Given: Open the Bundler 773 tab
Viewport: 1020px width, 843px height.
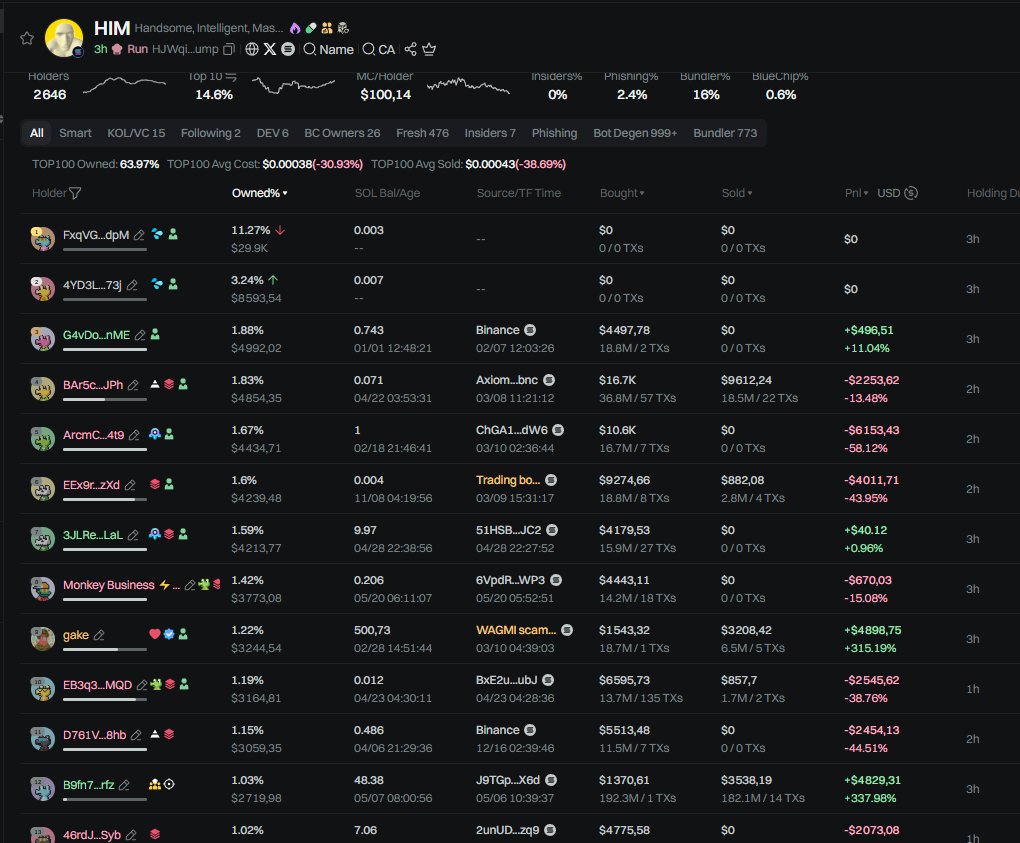Looking at the screenshot, I should [725, 133].
